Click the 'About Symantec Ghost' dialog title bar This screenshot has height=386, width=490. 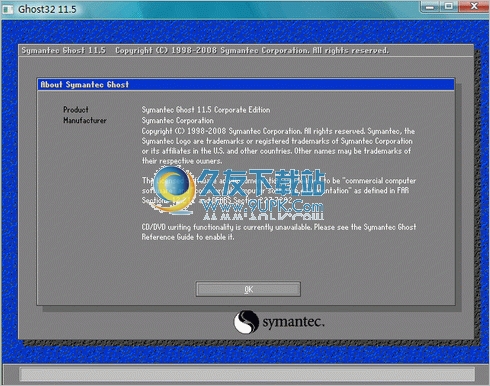[x=246, y=85]
